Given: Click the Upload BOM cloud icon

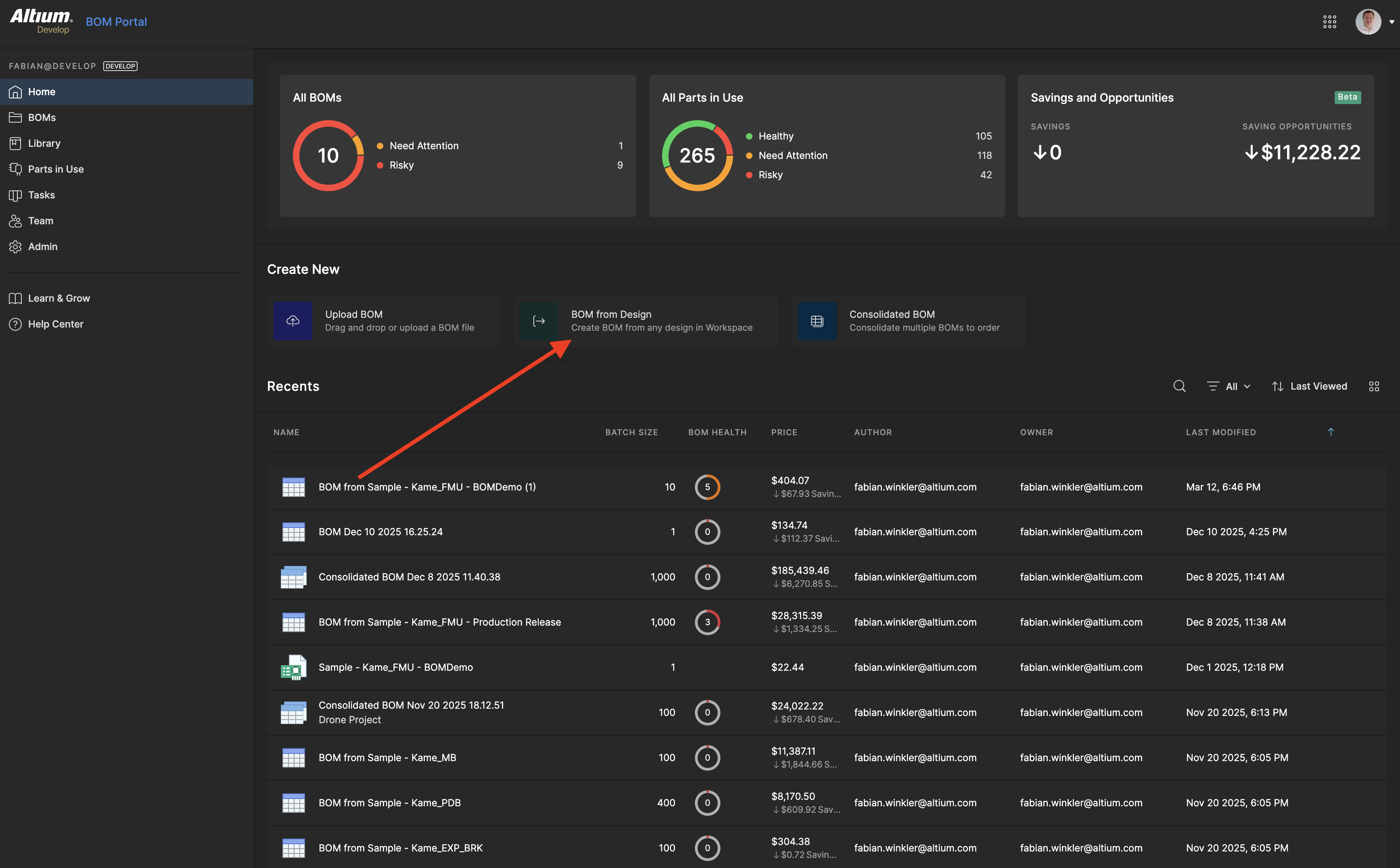Looking at the screenshot, I should click(x=293, y=321).
